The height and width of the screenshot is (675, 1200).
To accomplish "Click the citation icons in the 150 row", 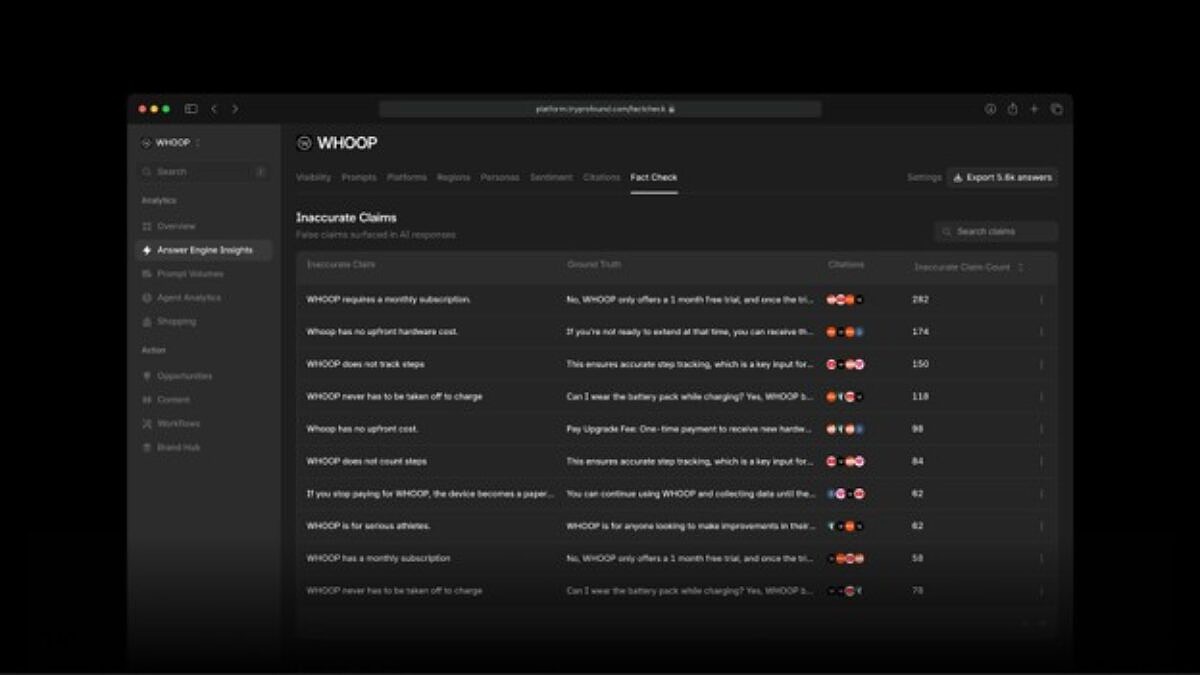I will (846, 364).
